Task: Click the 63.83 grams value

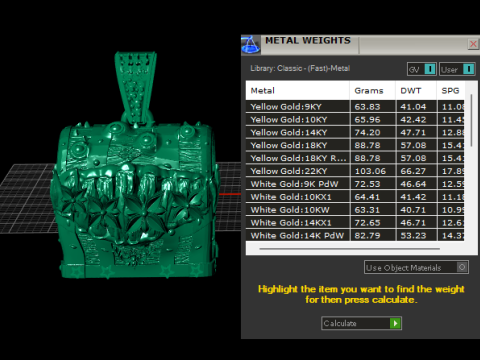Action: click(x=367, y=107)
